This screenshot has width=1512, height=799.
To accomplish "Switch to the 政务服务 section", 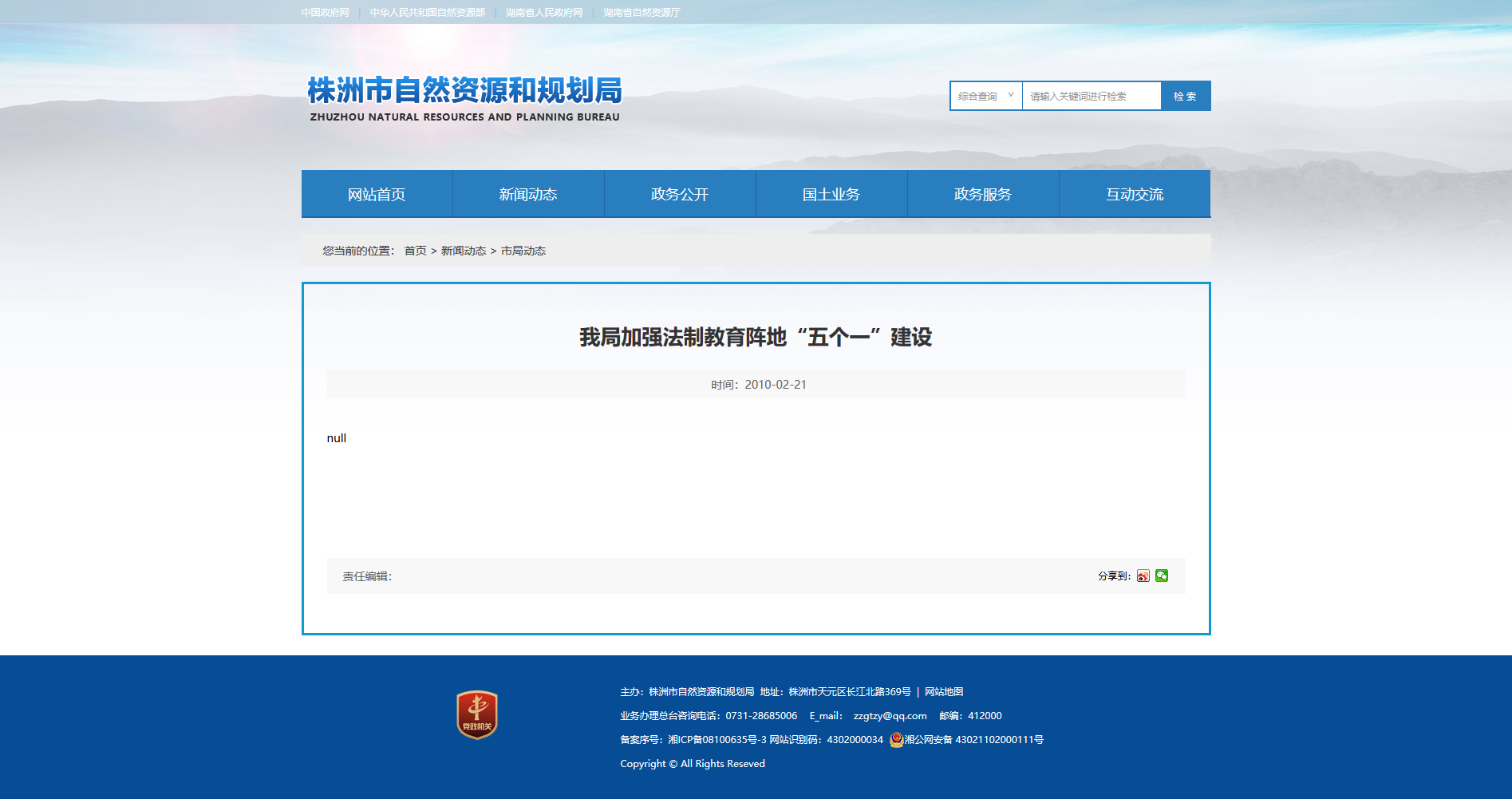I will [983, 194].
